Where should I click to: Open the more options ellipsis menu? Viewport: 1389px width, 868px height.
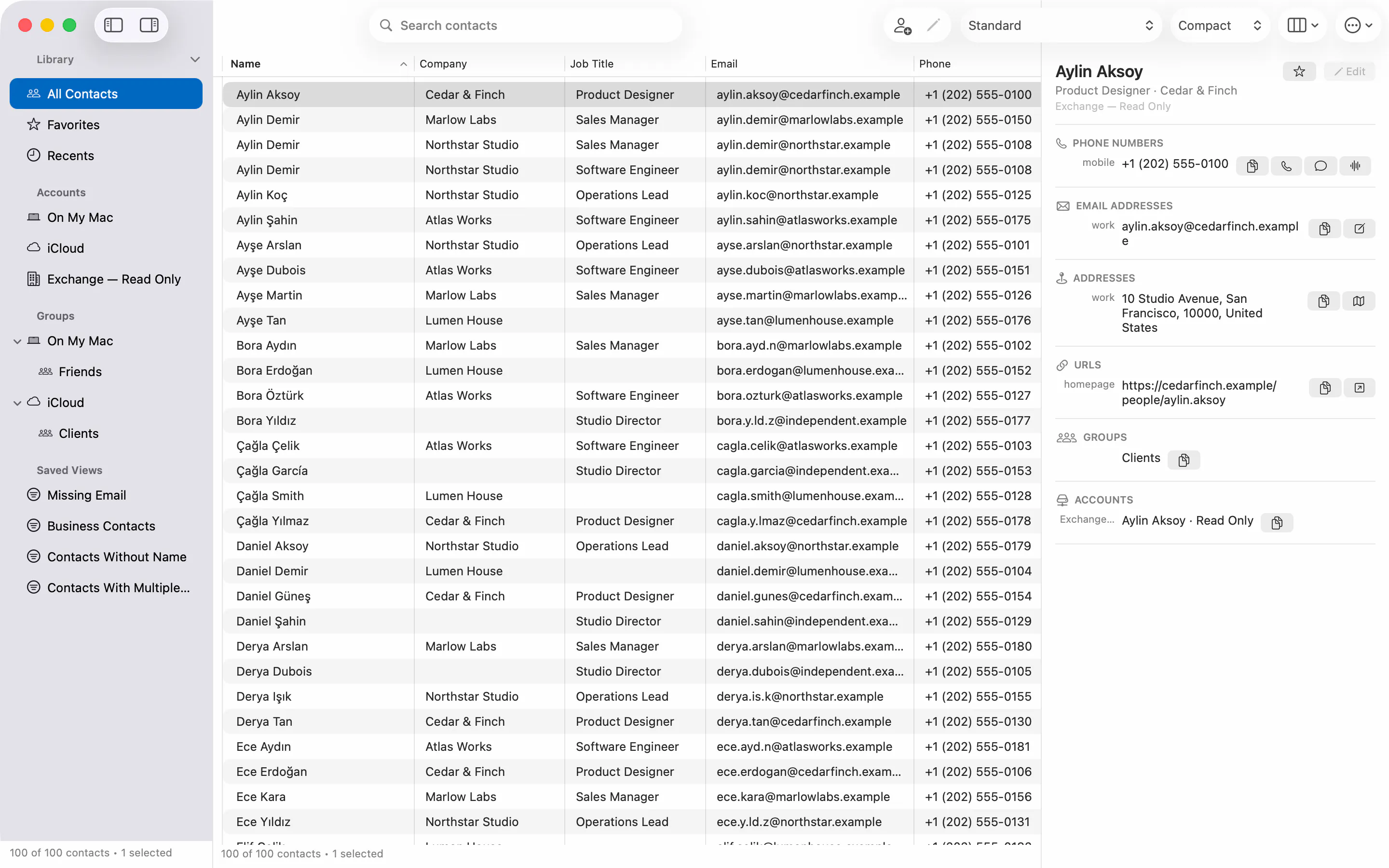point(1358,25)
